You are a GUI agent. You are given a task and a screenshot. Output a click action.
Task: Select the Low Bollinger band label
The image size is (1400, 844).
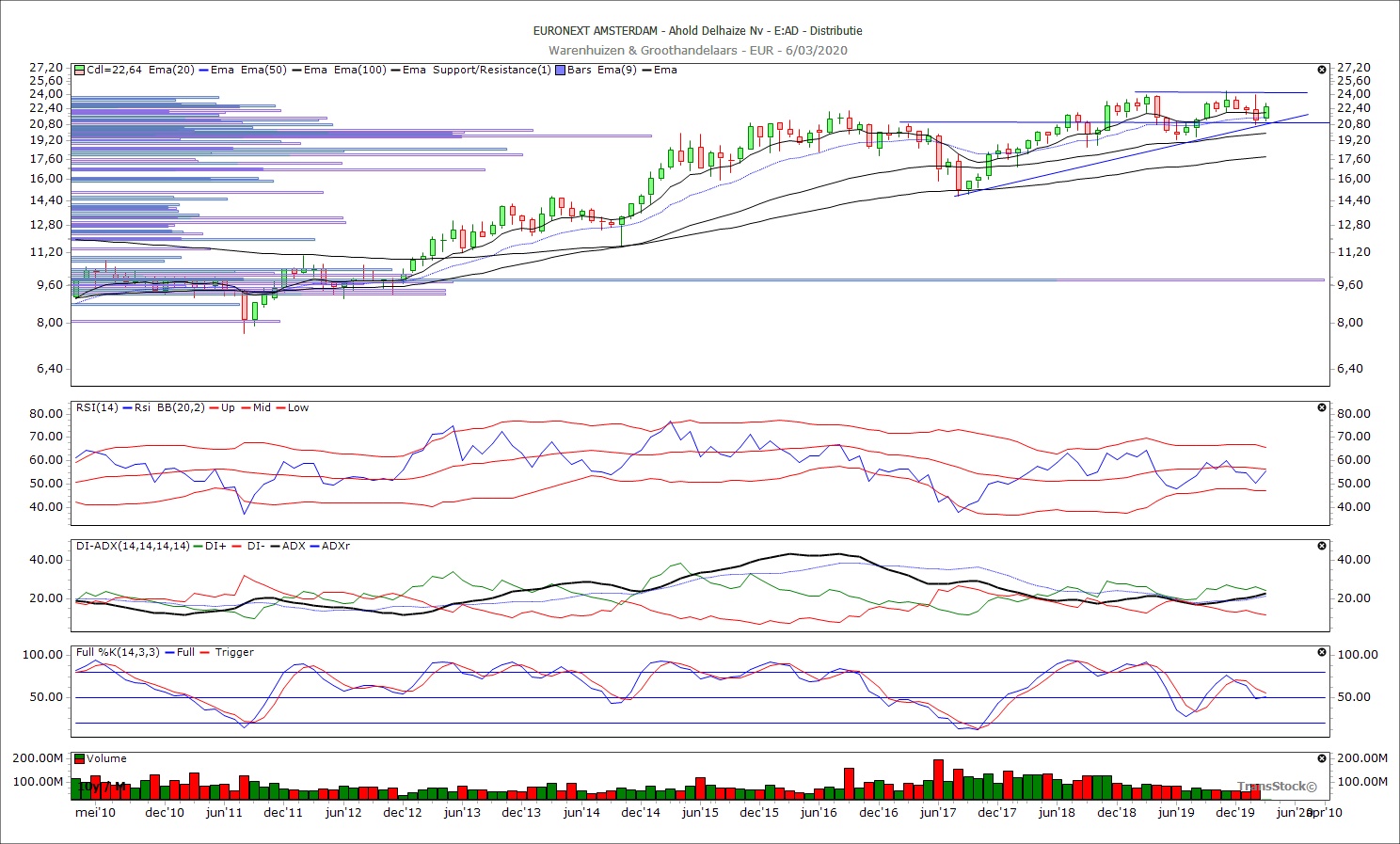pyautogui.click(x=298, y=407)
